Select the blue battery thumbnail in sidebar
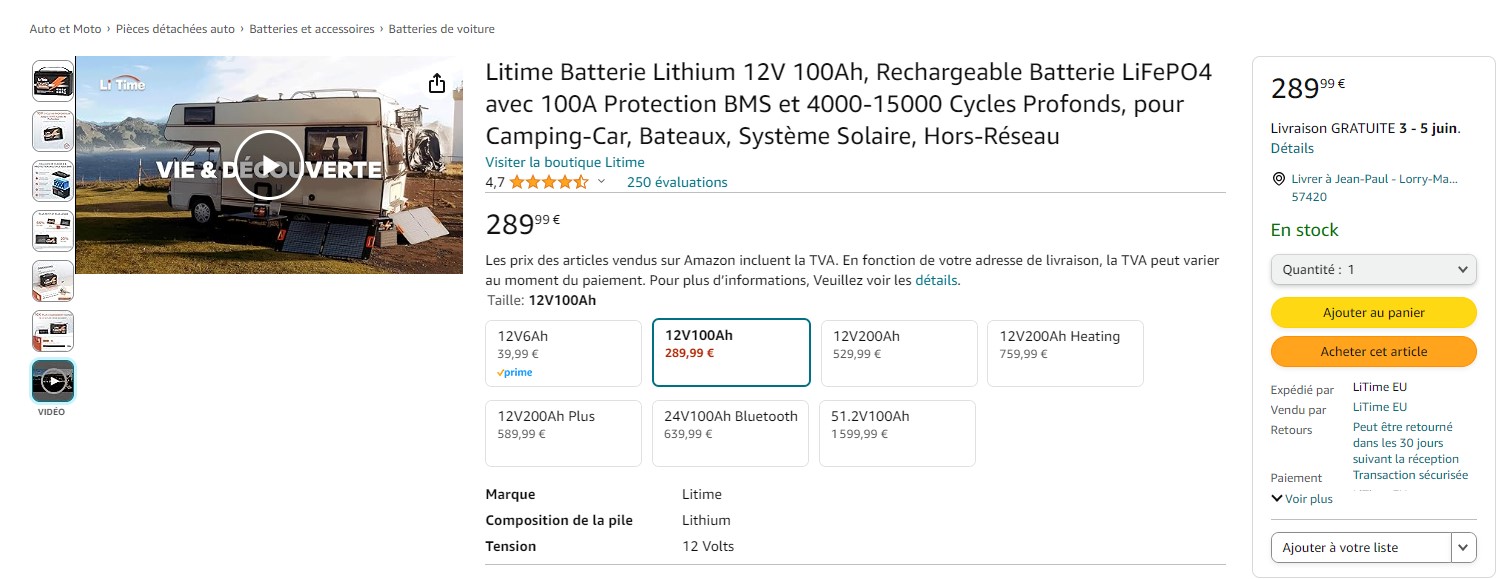The width and height of the screenshot is (1507, 579). tap(52, 180)
